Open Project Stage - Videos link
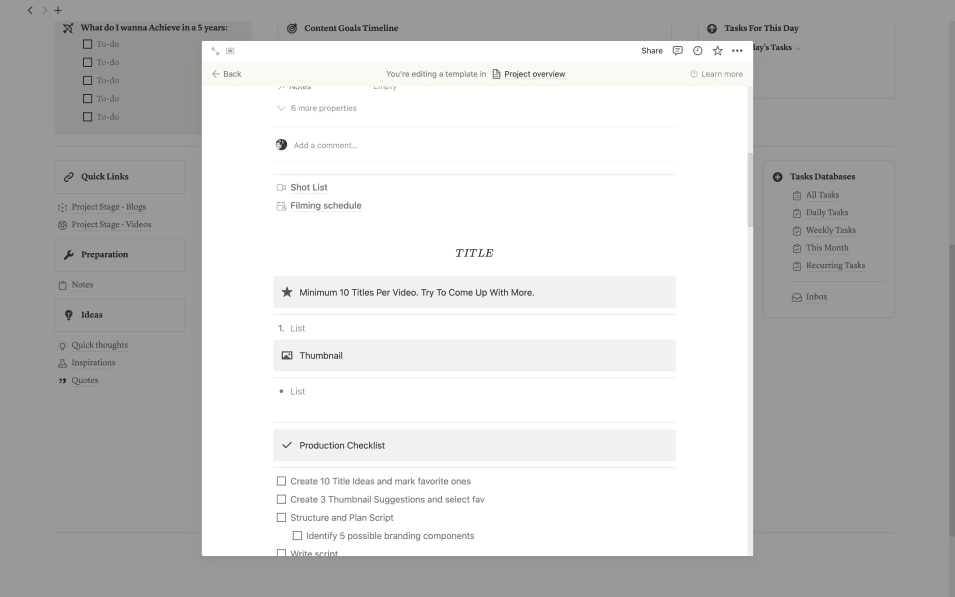The height and width of the screenshot is (597, 955). (111, 225)
